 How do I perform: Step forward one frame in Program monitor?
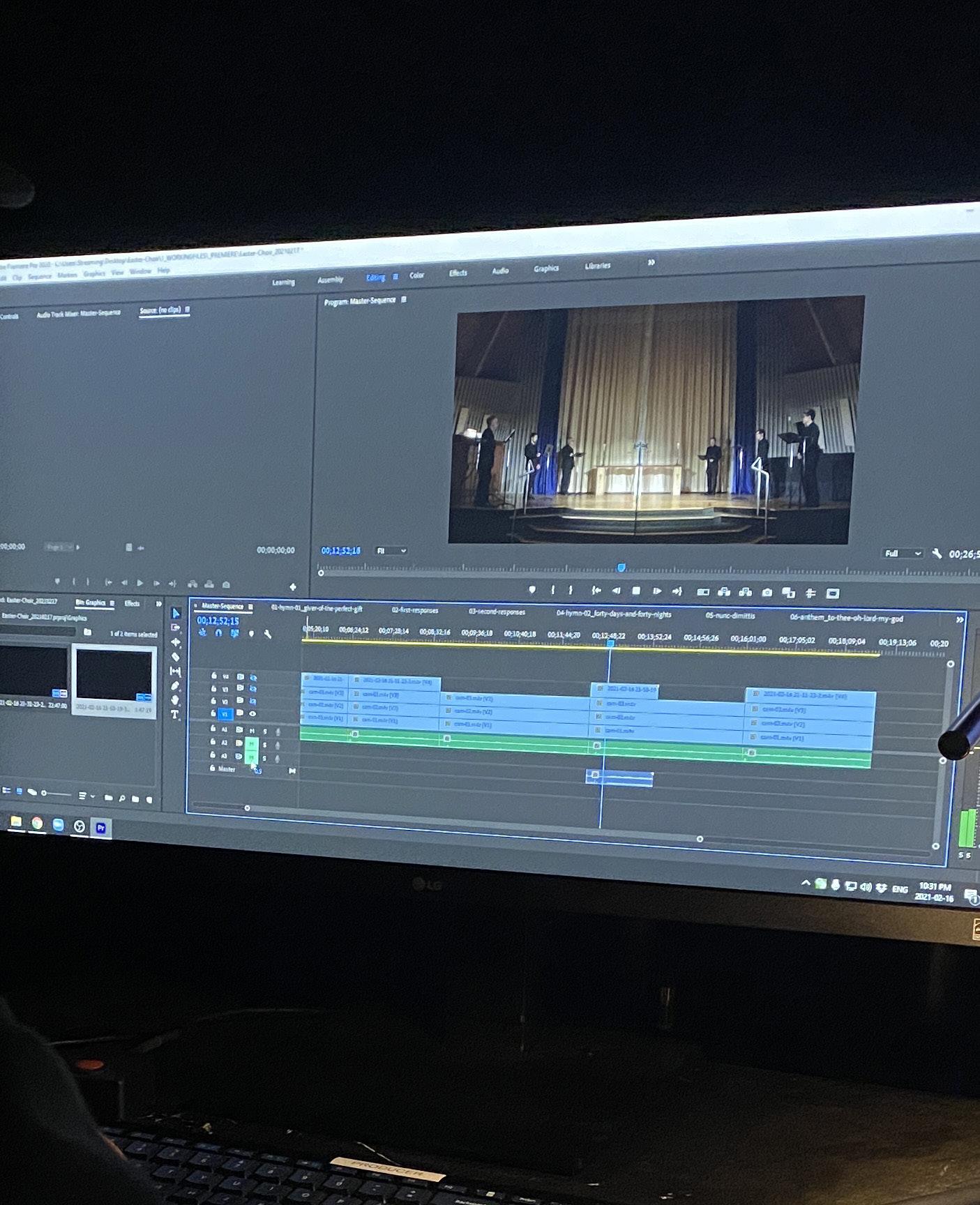click(x=656, y=591)
